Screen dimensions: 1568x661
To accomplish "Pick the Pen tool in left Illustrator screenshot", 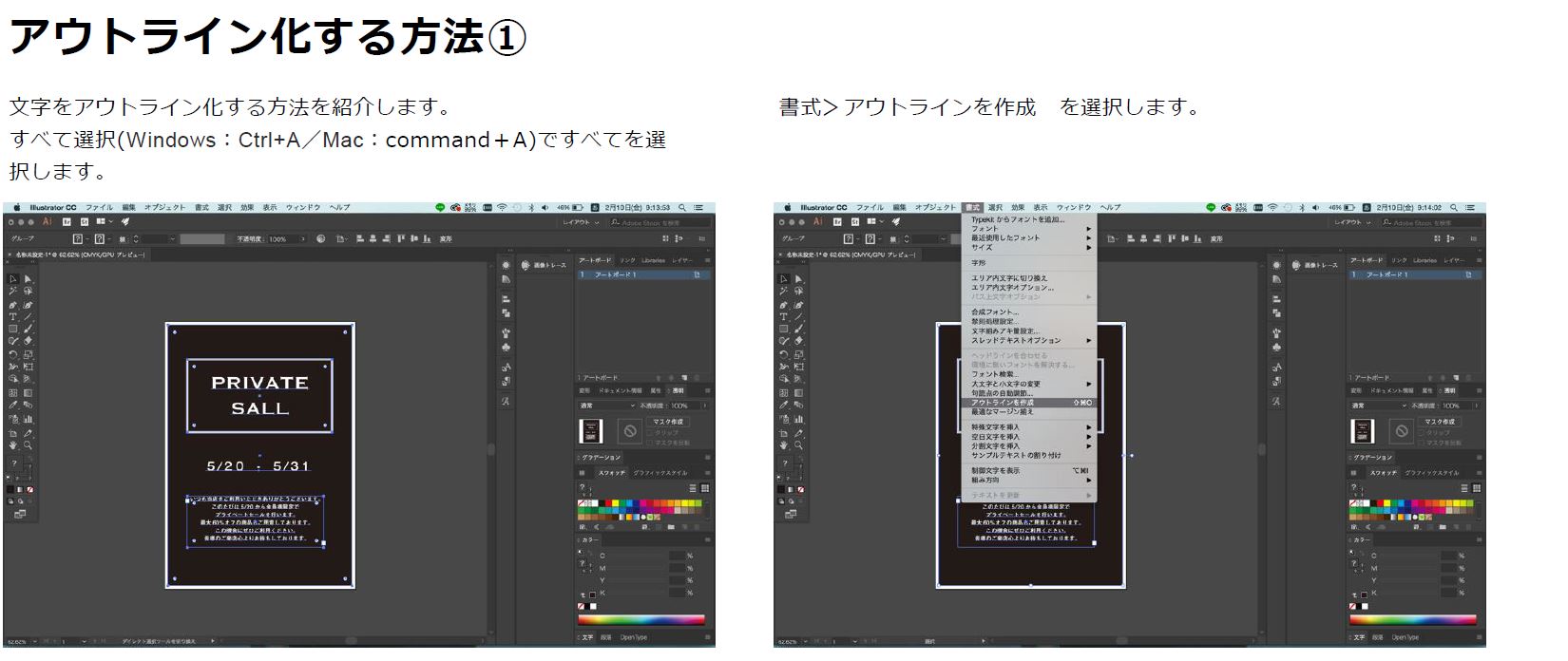I will pos(13,304).
